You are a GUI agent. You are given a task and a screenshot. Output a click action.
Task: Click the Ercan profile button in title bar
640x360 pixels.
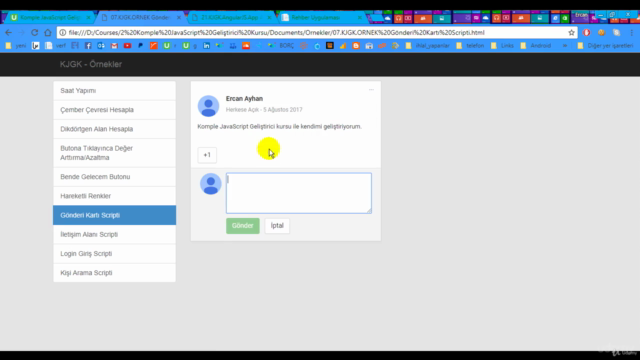(x=581, y=15)
